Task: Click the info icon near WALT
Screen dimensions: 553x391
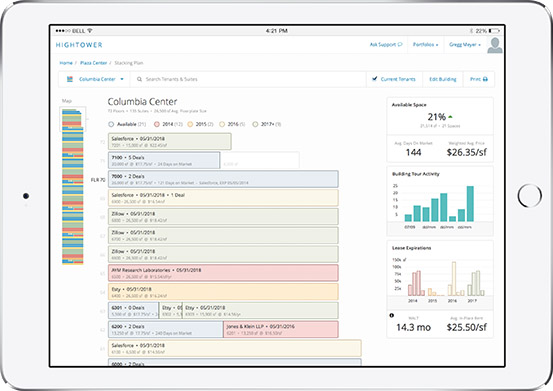Action: tap(391, 315)
